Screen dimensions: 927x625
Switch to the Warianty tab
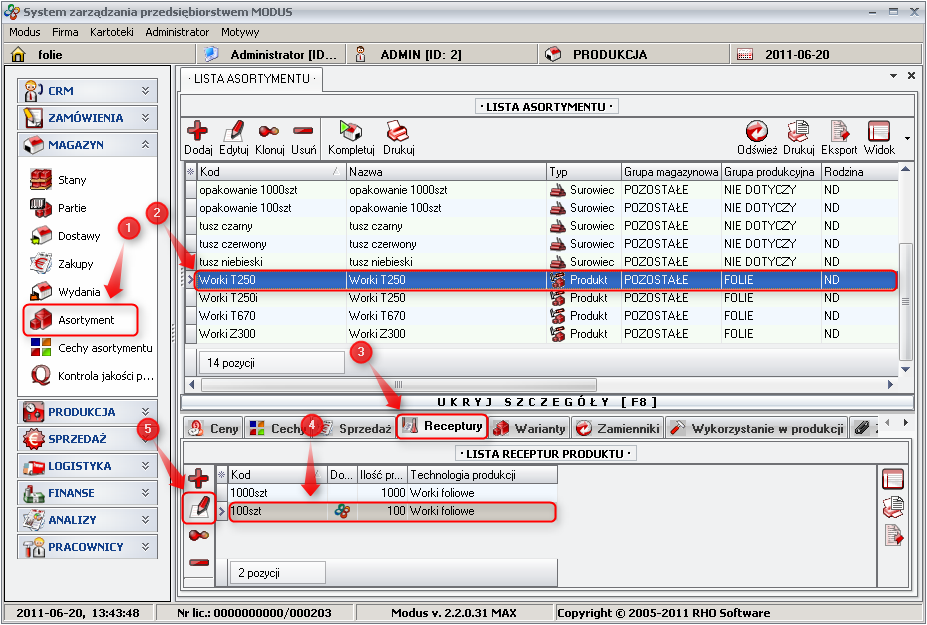[x=530, y=429]
